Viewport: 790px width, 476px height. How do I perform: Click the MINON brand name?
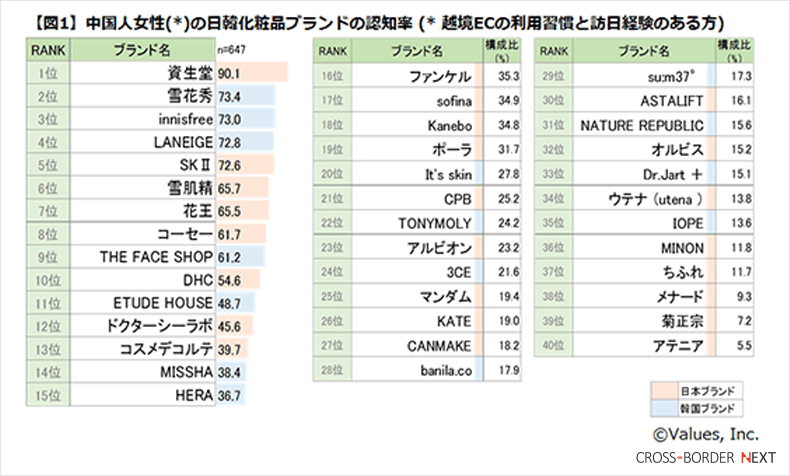[x=682, y=248]
